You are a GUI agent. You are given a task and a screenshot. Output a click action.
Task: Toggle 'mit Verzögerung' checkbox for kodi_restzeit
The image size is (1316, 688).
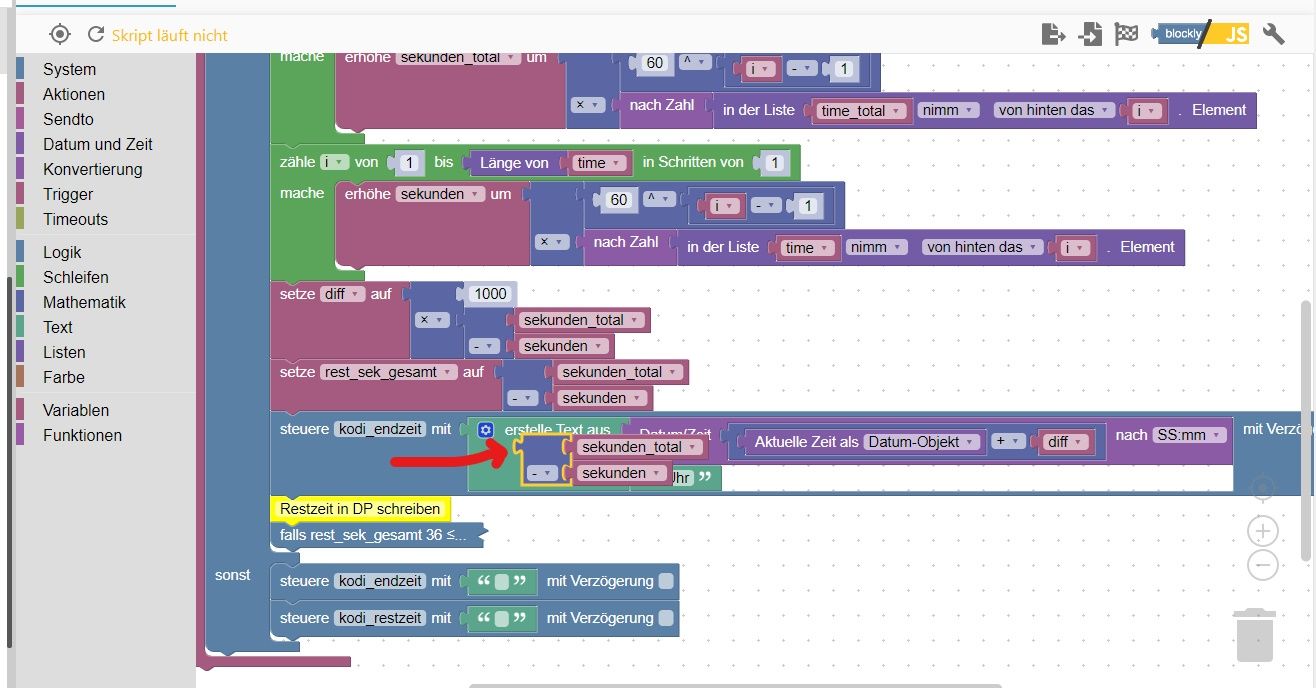pos(666,618)
